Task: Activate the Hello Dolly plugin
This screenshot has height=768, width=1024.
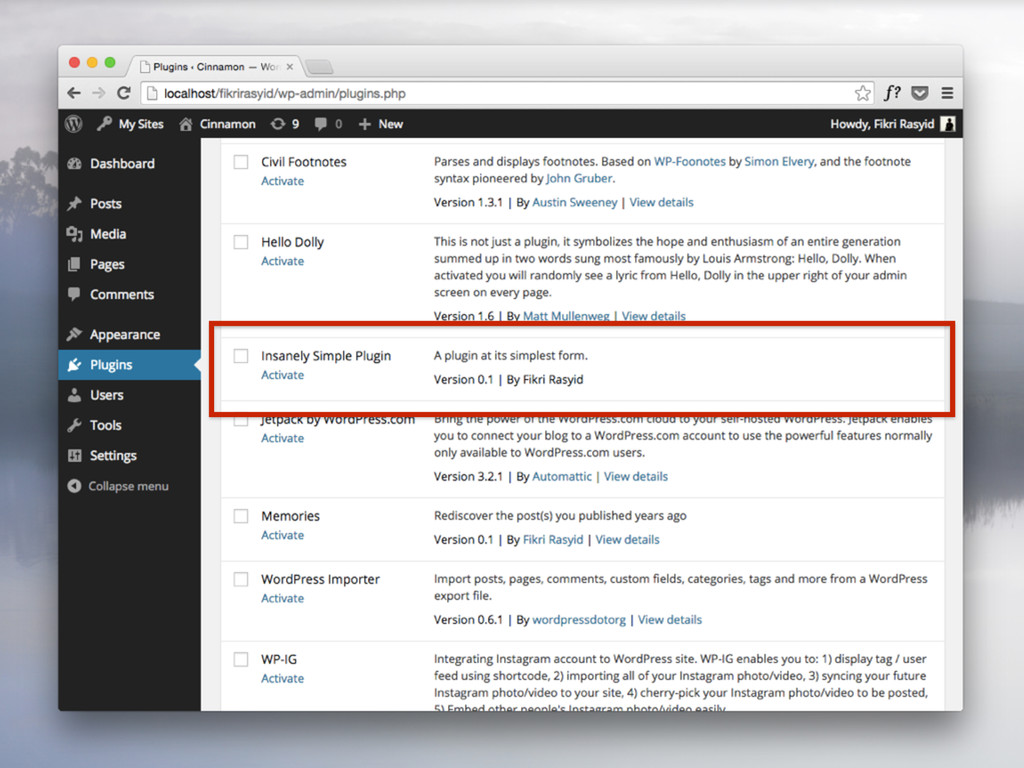Action: point(282,261)
